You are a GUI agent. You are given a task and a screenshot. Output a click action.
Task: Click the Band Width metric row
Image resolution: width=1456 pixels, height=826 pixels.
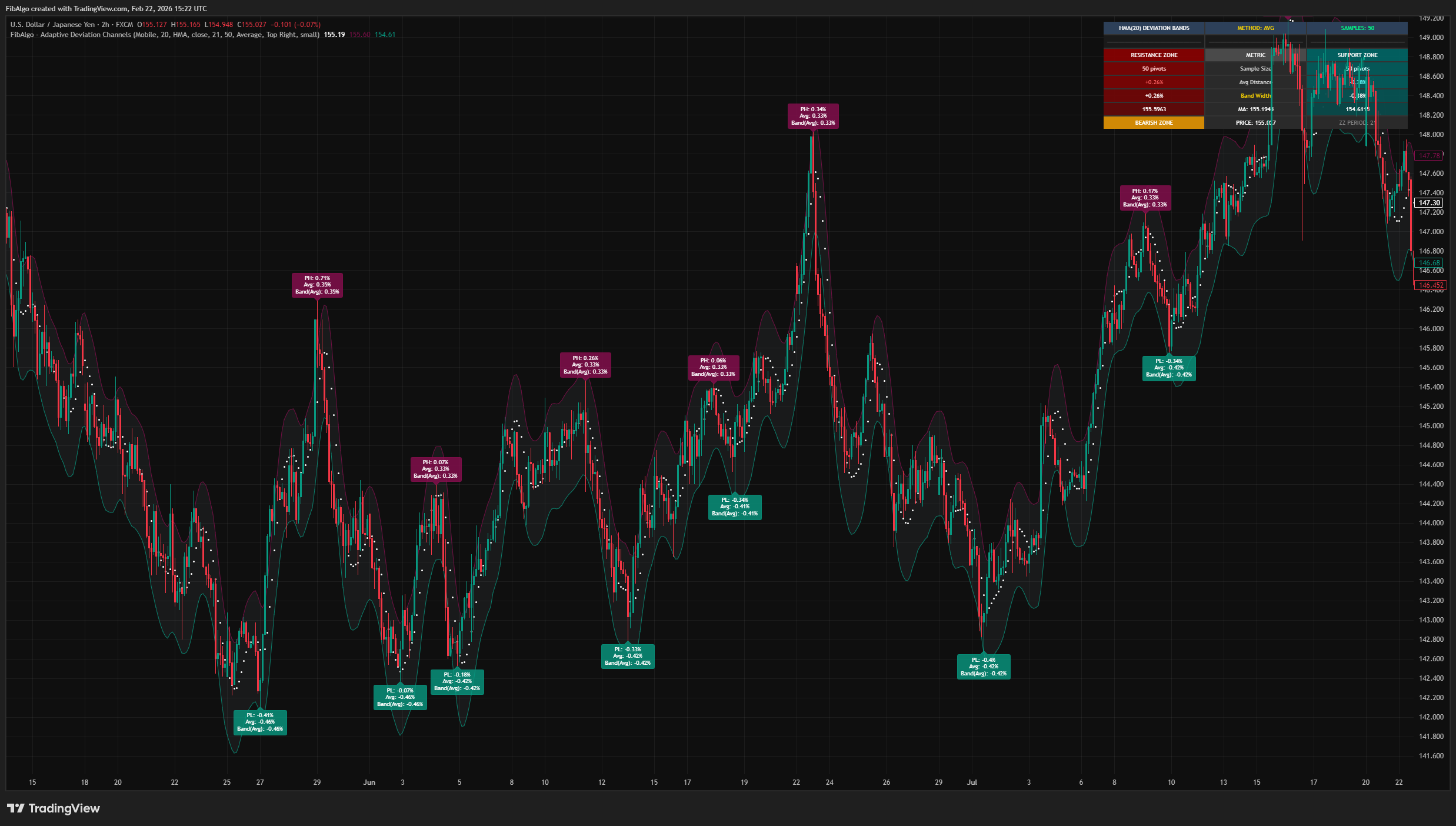pos(1256,95)
